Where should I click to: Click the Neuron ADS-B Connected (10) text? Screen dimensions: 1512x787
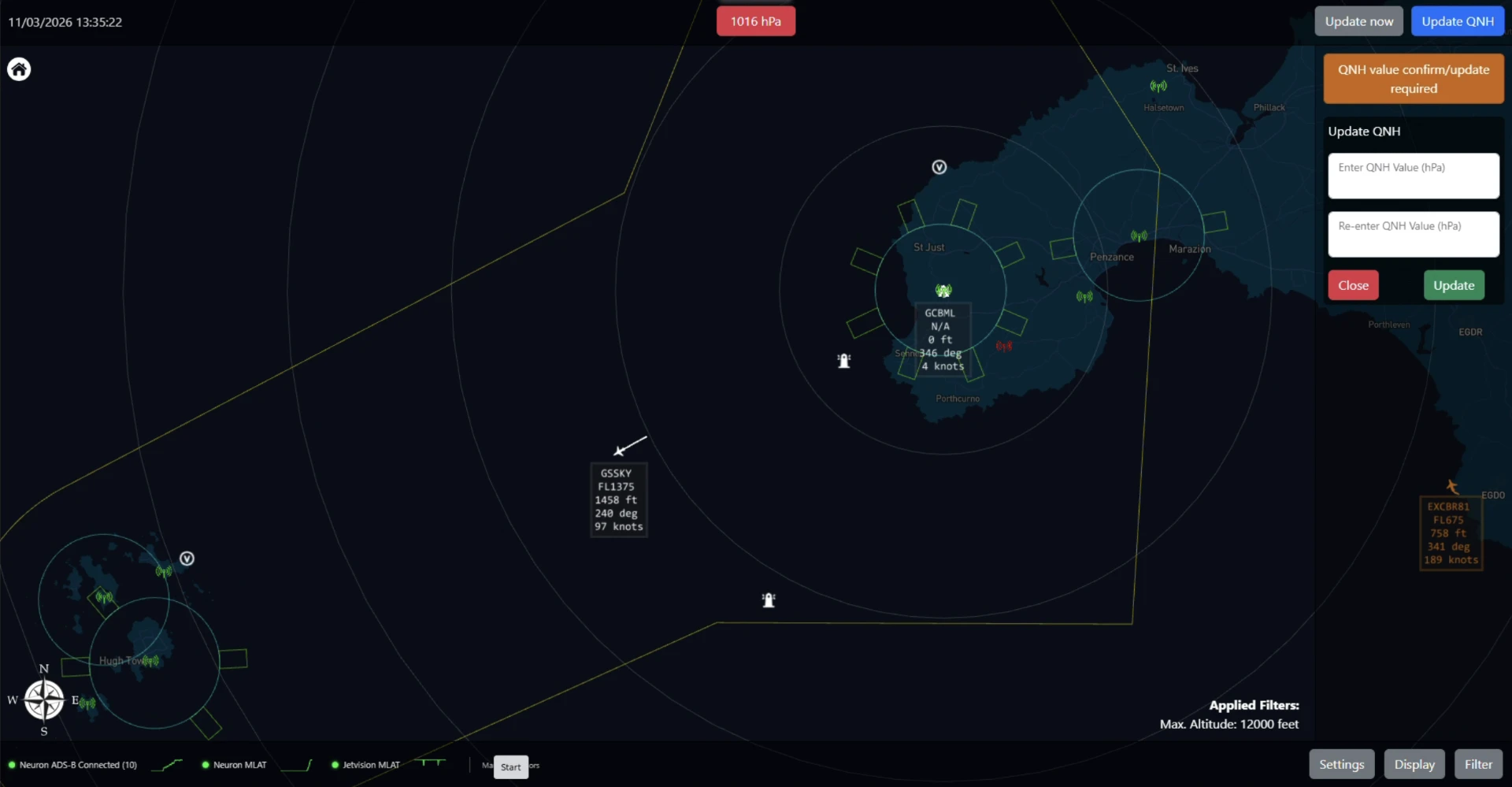tap(78, 765)
